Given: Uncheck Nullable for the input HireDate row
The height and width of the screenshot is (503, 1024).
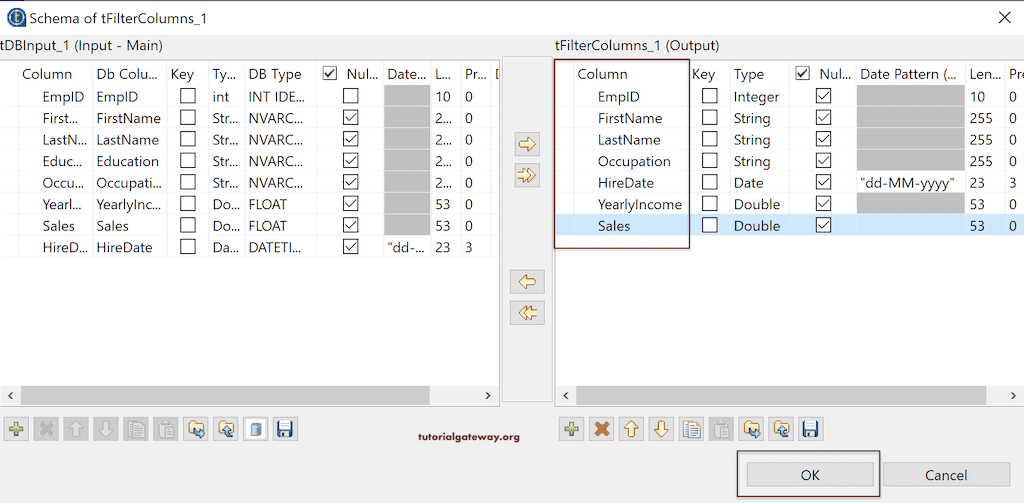Looking at the screenshot, I should point(351,248).
